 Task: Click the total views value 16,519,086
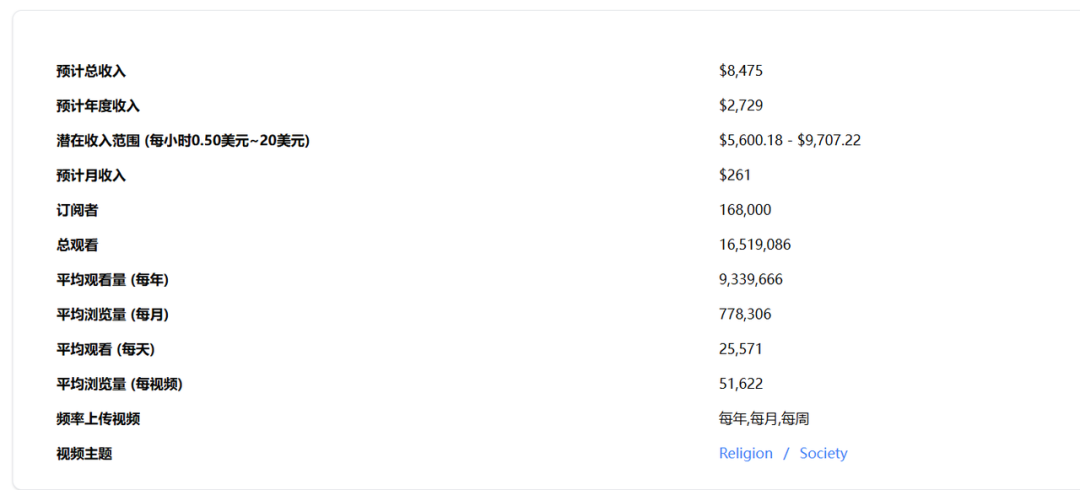click(755, 245)
